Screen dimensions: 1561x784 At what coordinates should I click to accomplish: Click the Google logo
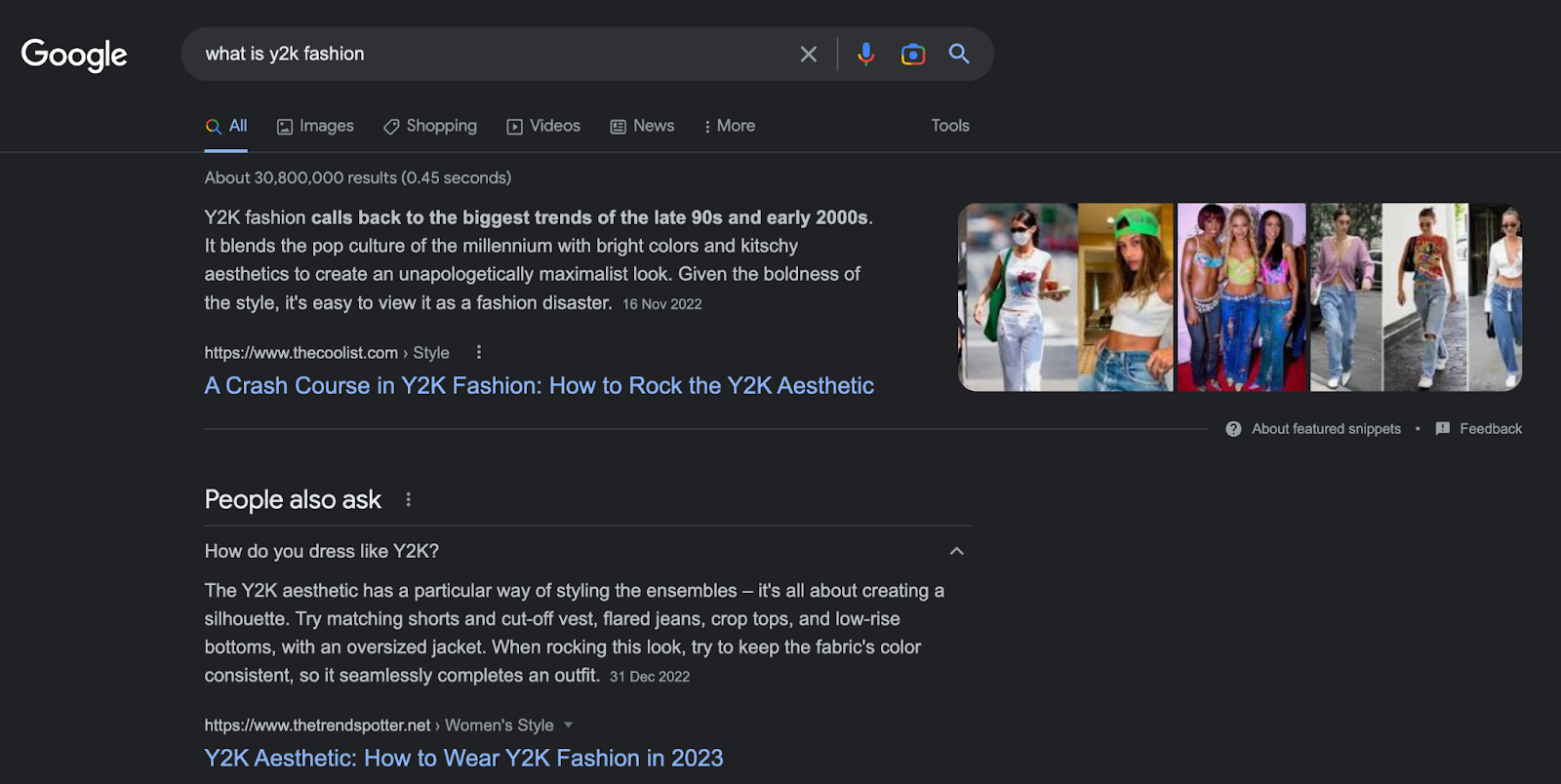pyautogui.click(x=74, y=55)
